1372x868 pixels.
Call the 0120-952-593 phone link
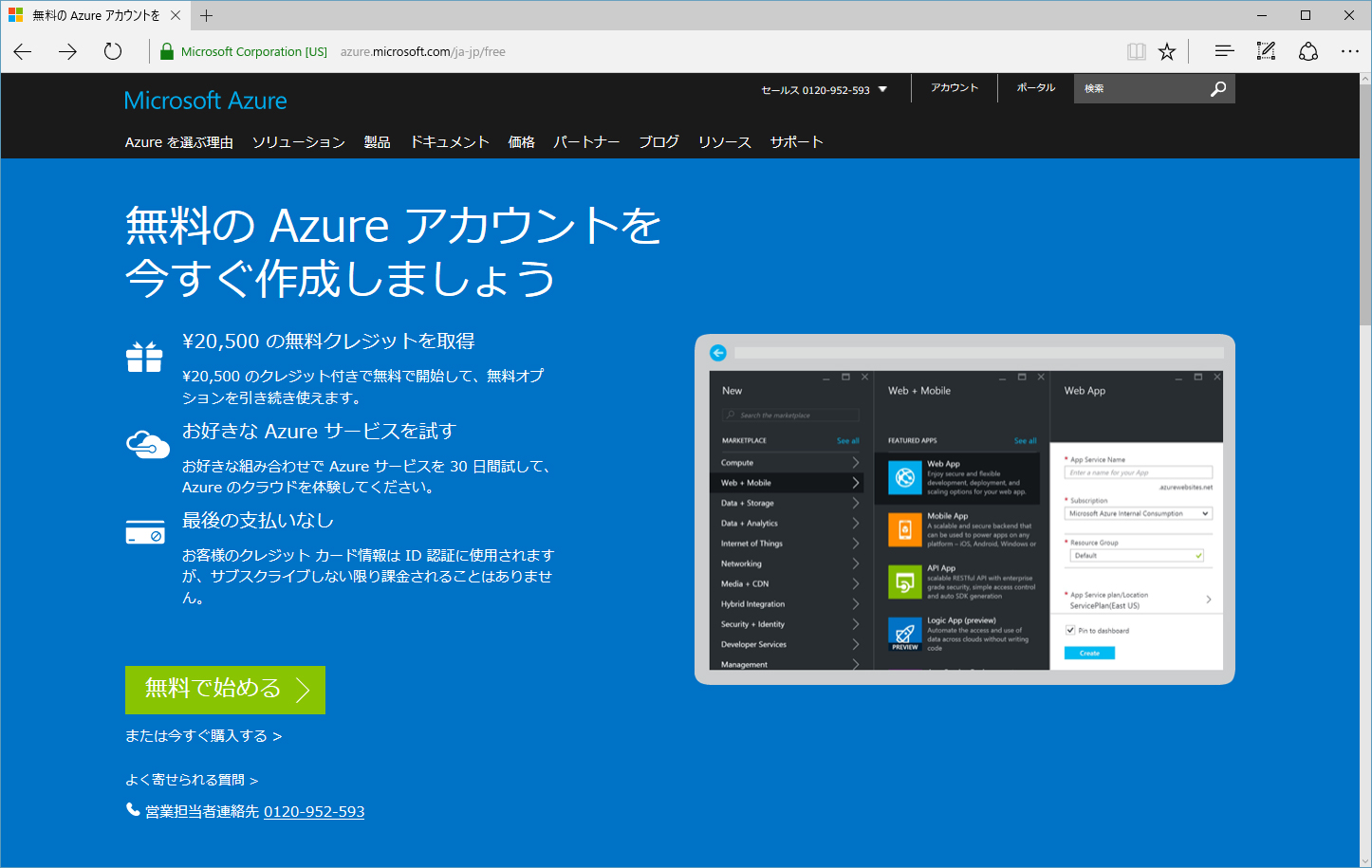click(314, 812)
